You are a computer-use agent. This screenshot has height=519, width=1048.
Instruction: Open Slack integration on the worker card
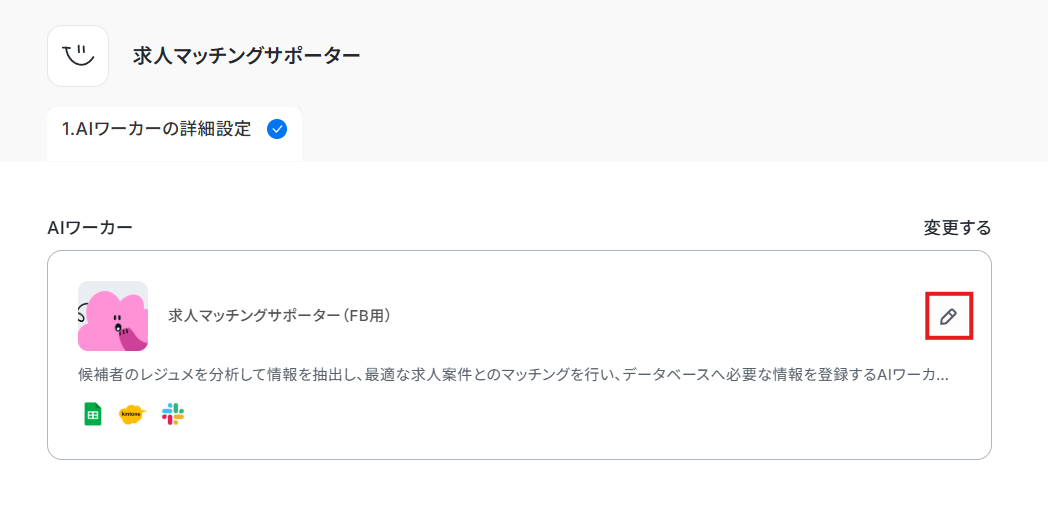click(173, 415)
